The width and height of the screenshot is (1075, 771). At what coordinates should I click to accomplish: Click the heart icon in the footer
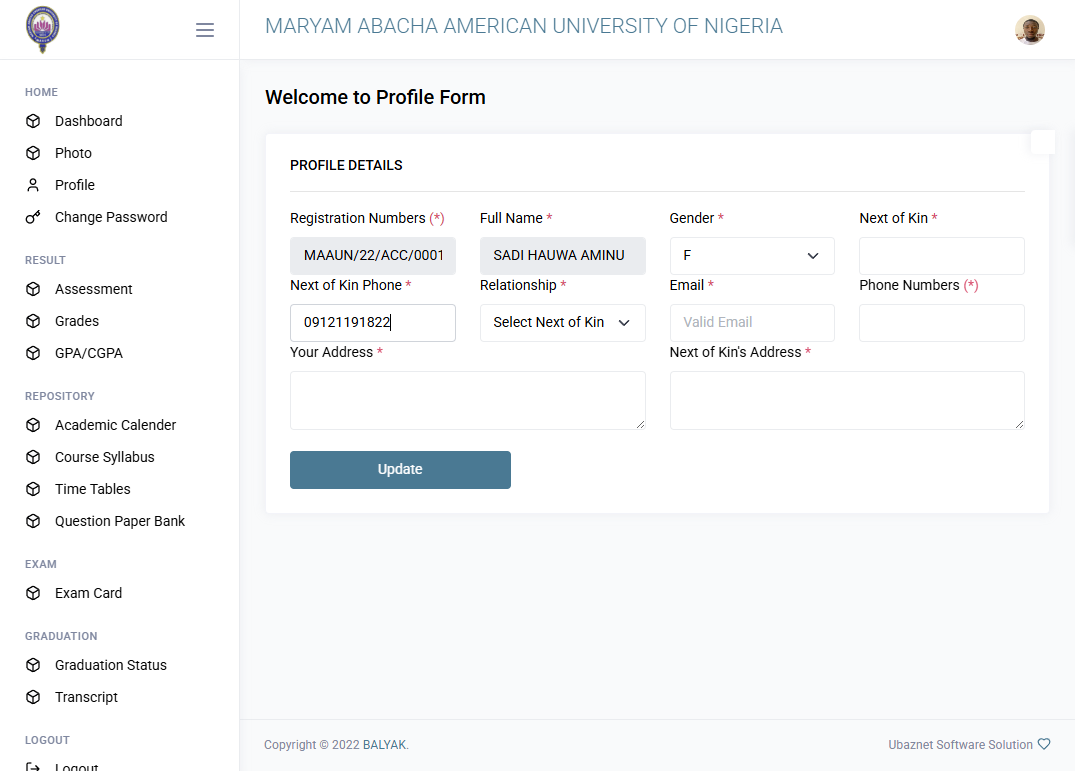click(1044, 744)
